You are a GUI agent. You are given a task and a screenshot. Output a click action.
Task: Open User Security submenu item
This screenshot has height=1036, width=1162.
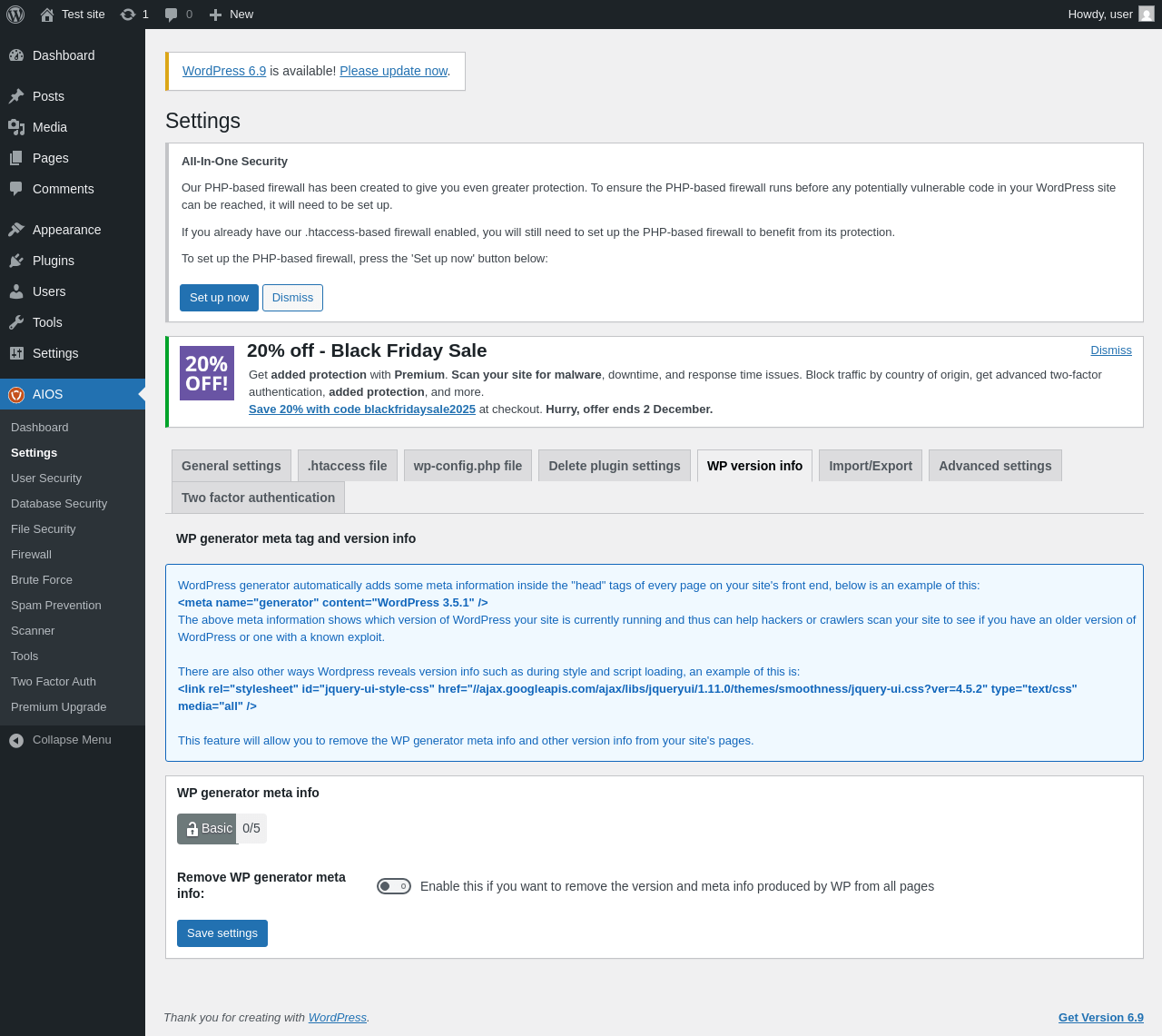pyautogui.click(x=73, y=479)
